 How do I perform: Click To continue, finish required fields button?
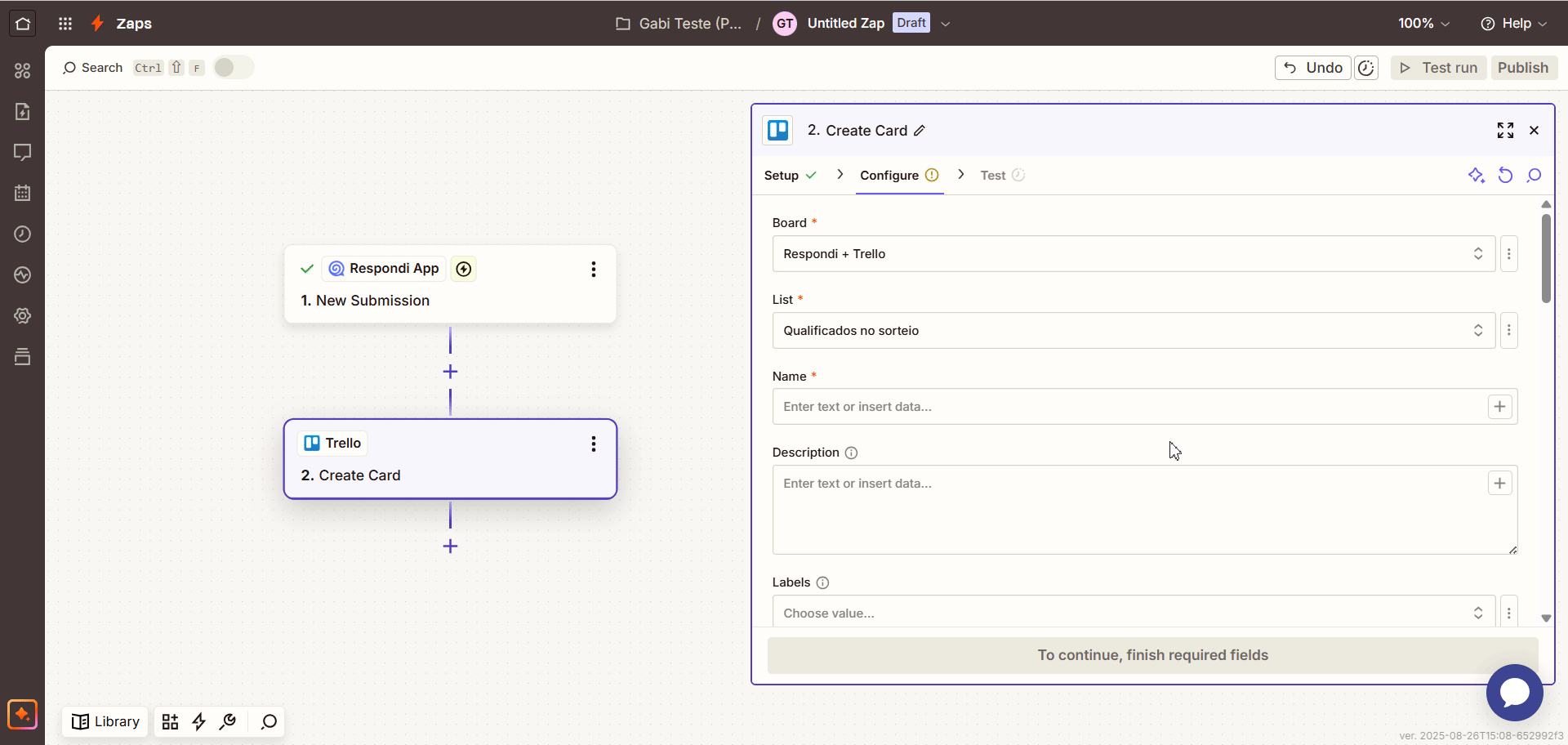click(x=1152, y=655)
